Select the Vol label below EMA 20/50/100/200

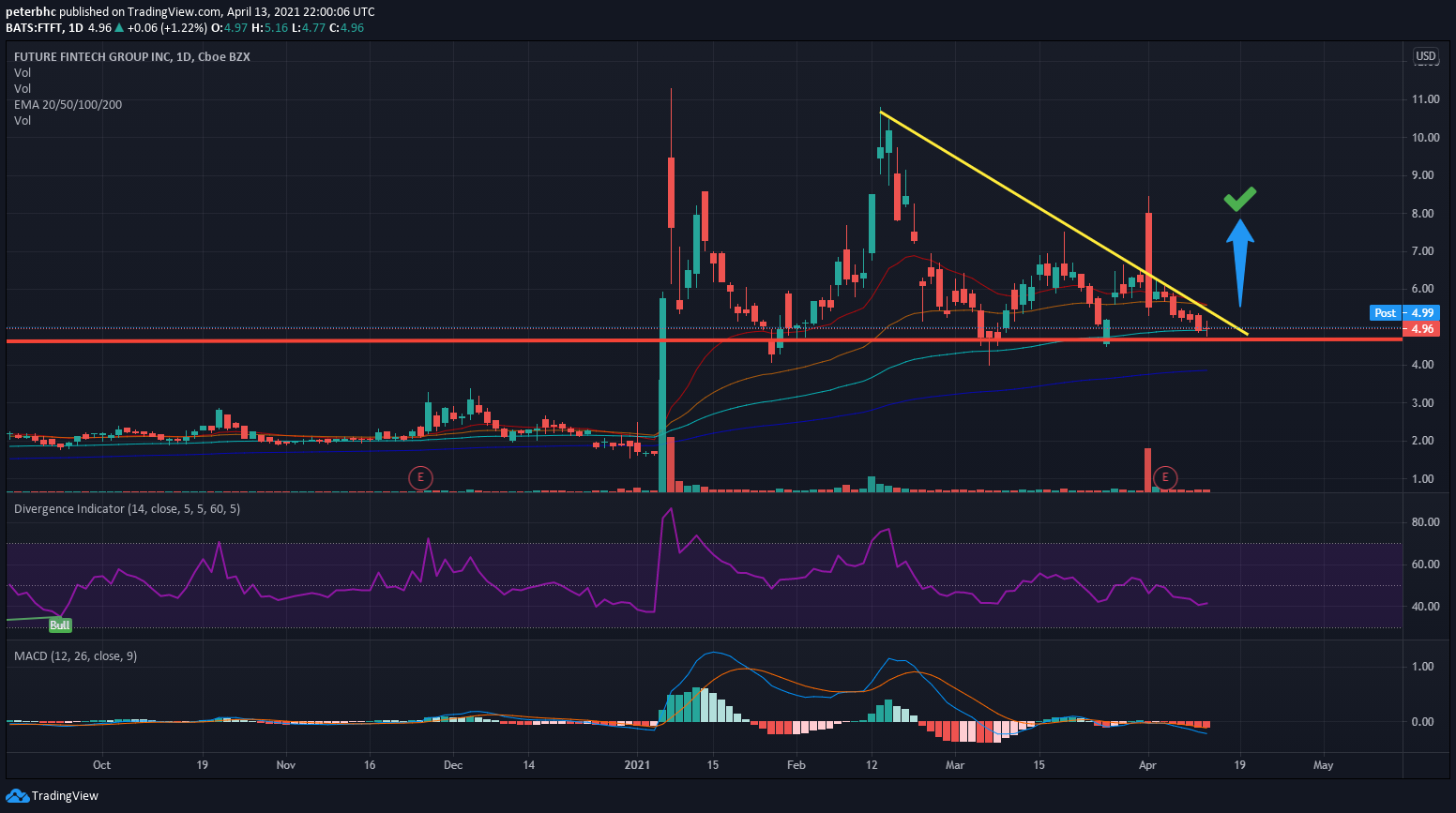(23, 121)
